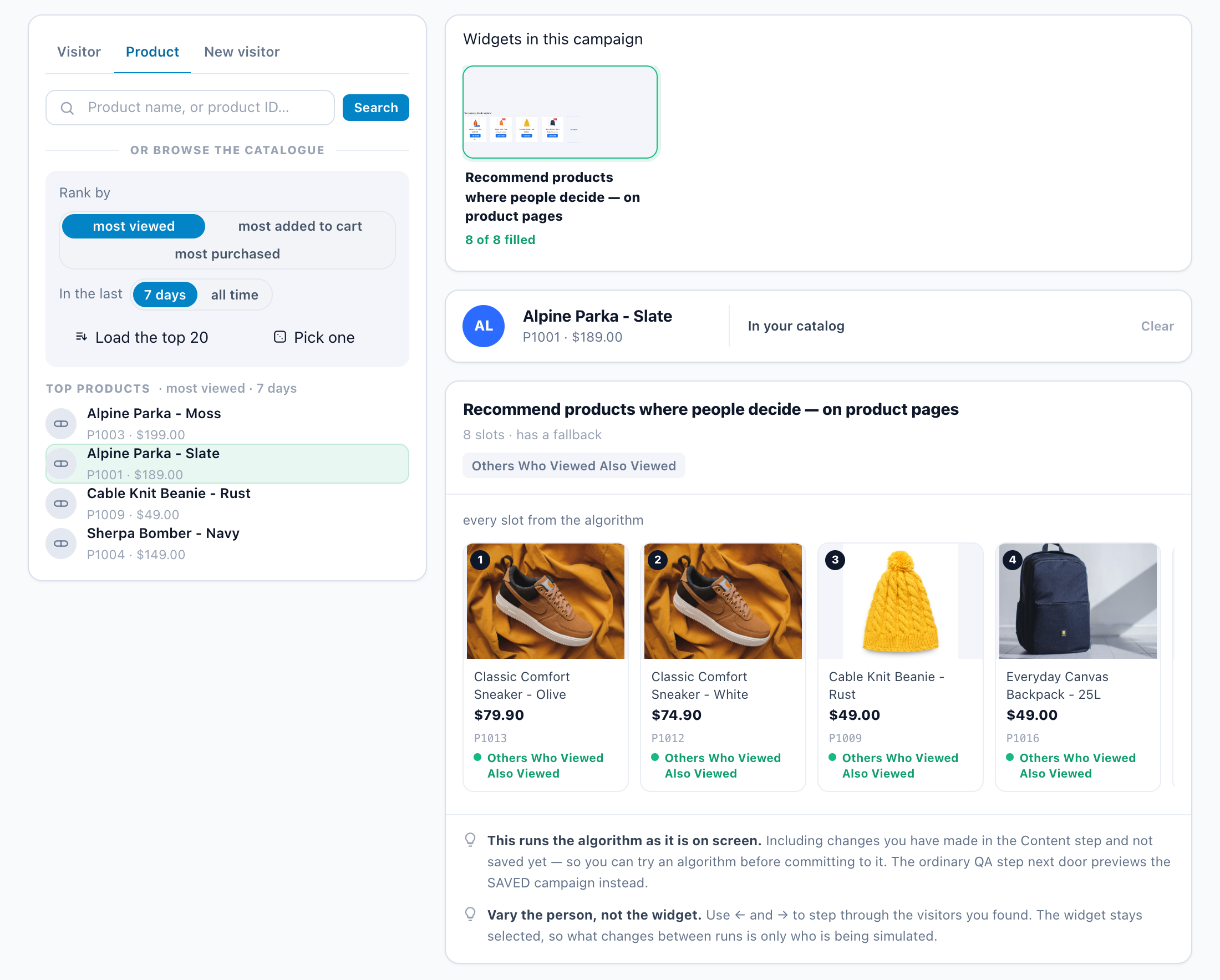
Task: Click the 'every slot from the algorithm' label
Action: (553, 520)
